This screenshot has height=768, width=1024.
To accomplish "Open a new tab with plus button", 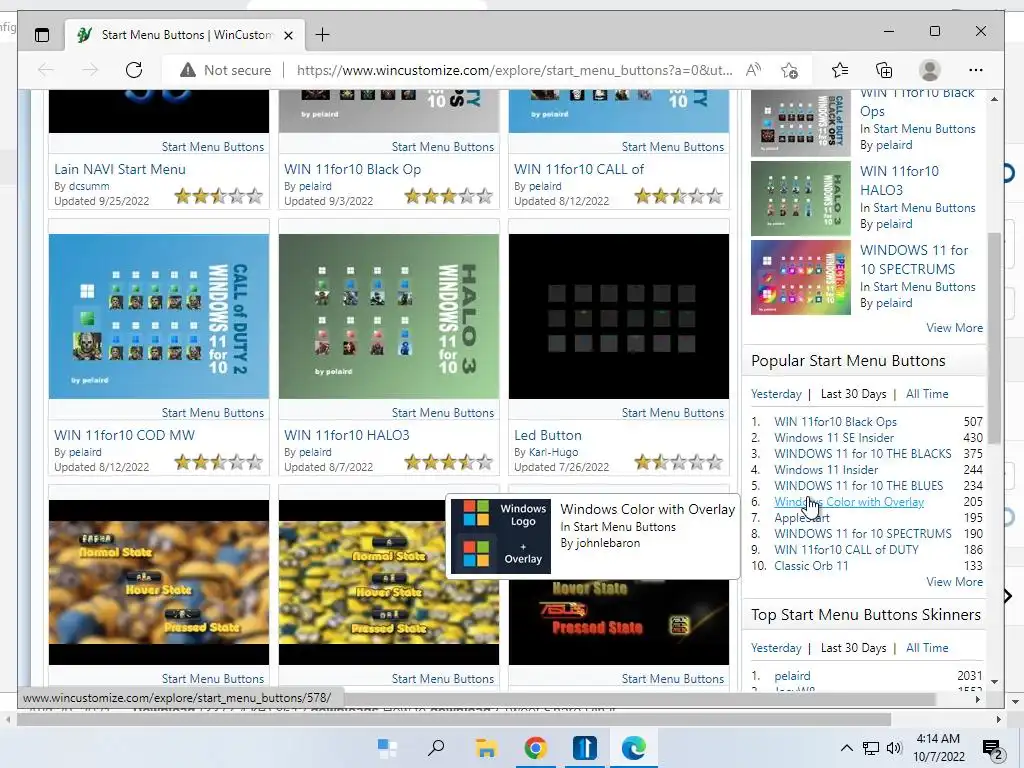I will point(322,35).
